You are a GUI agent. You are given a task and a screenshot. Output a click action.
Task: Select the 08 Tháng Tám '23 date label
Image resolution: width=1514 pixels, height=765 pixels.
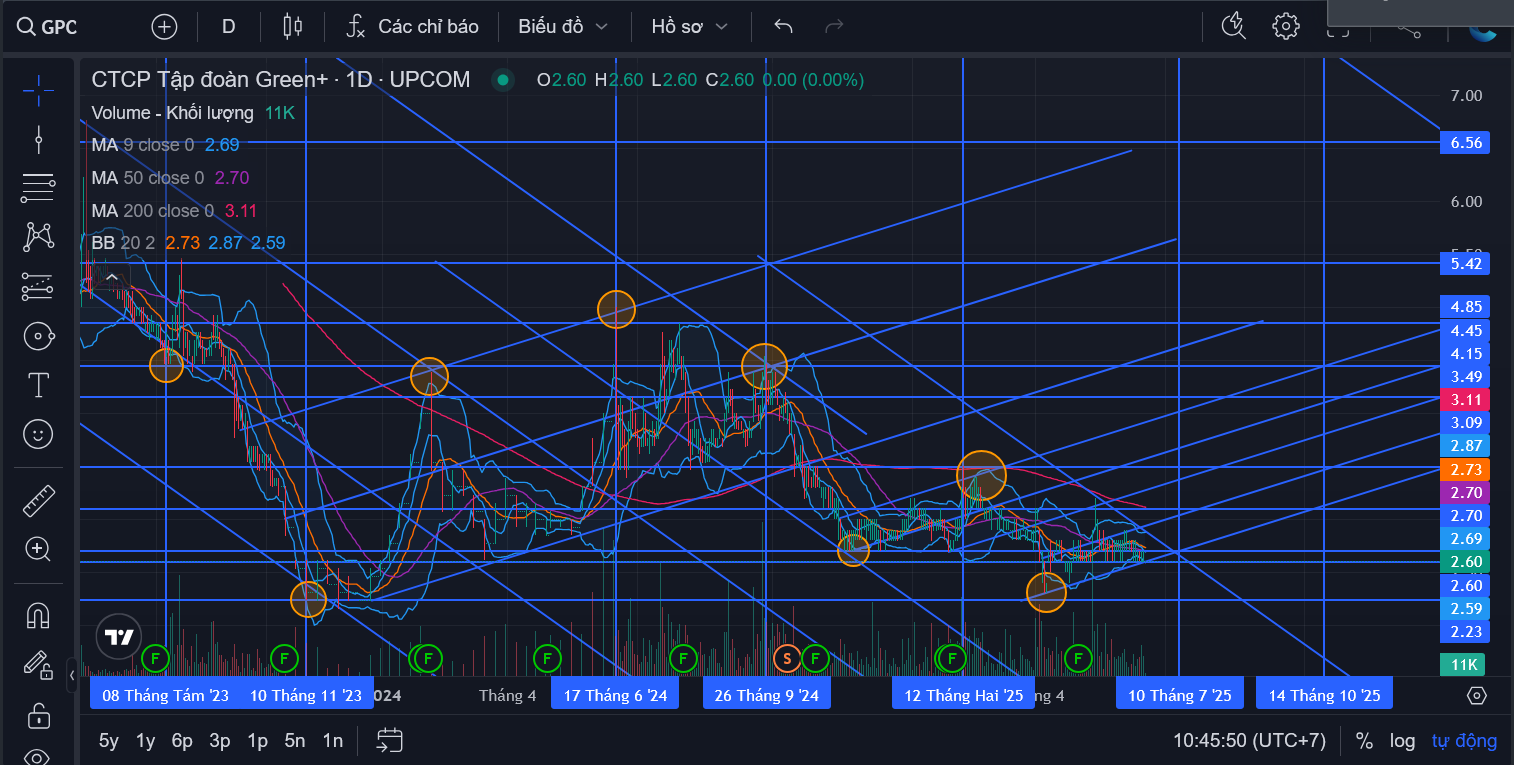pos(166,695)
